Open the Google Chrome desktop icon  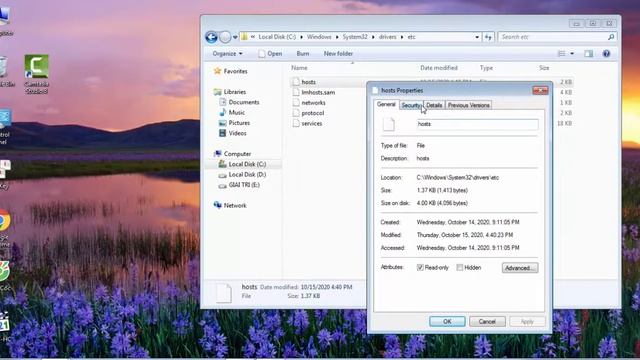[4, 221]
